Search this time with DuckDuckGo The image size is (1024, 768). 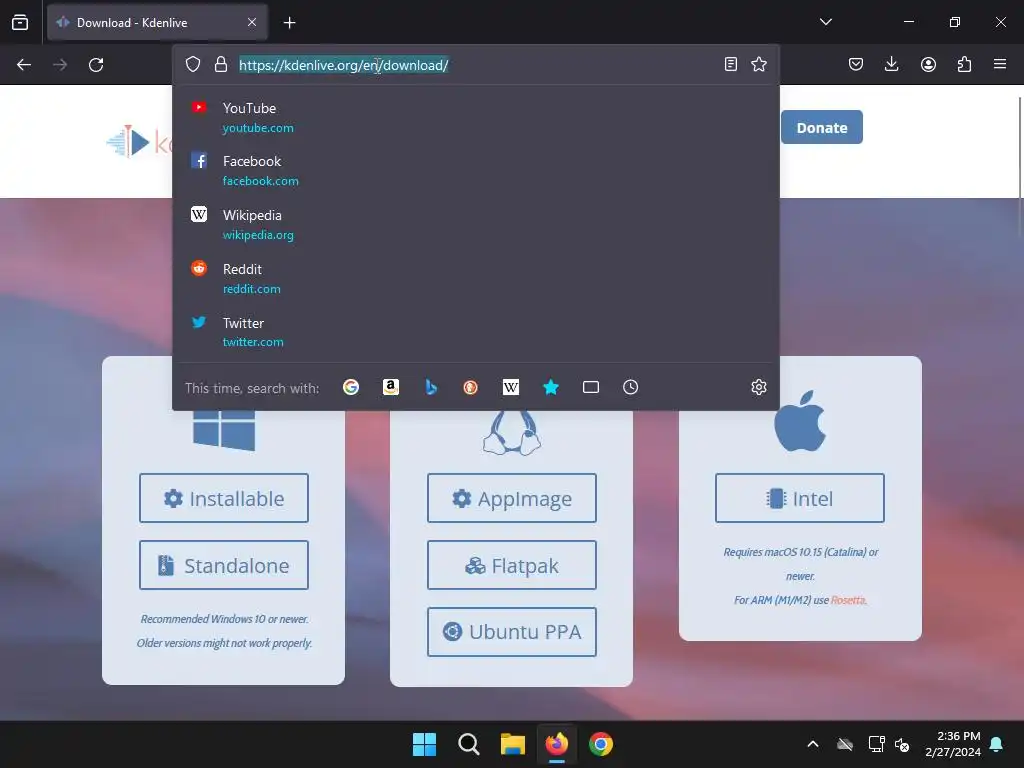click(x=470, y=387)
